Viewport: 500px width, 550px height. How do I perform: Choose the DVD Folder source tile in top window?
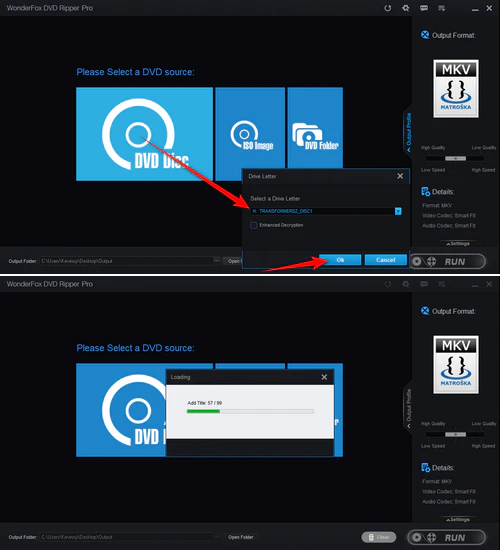315,128
